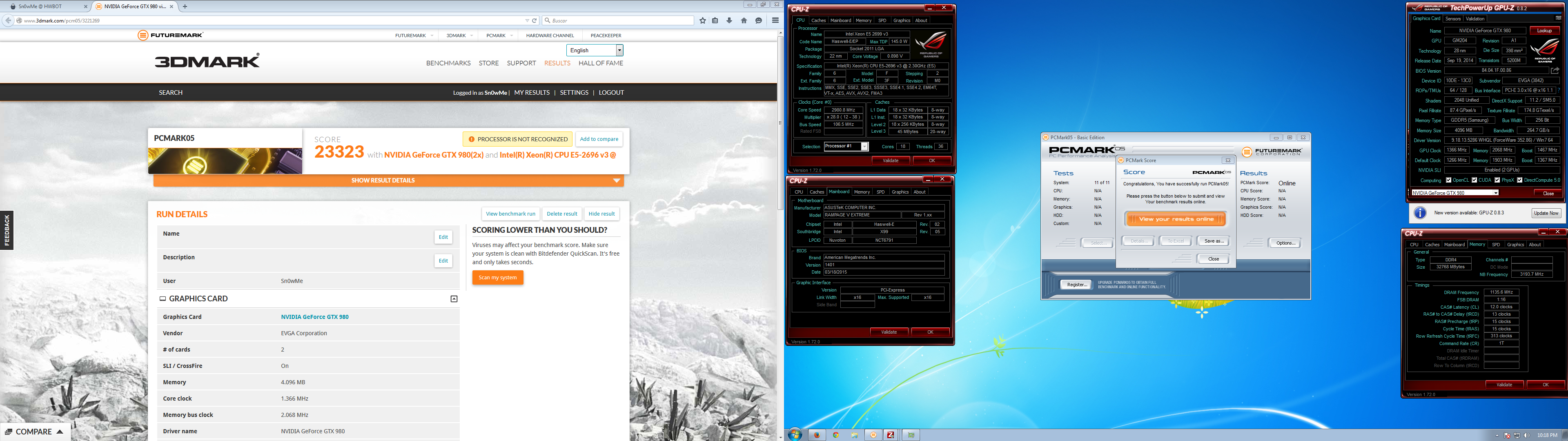Launch Chrome from the taskbar
The width and height of the screenshot is (1568, 441).
(x=836, y=435)
